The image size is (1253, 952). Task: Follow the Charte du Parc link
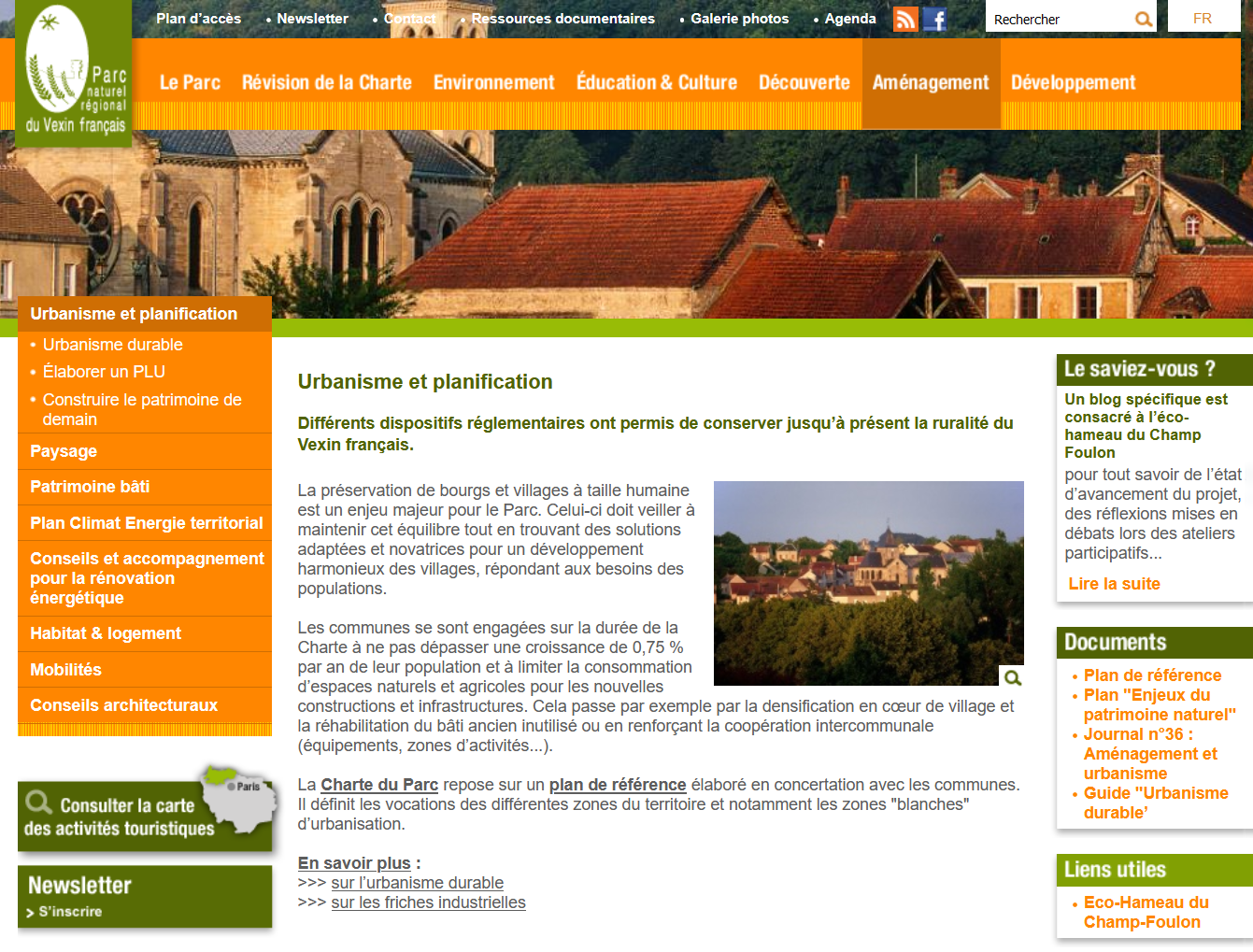coord(379,785)
